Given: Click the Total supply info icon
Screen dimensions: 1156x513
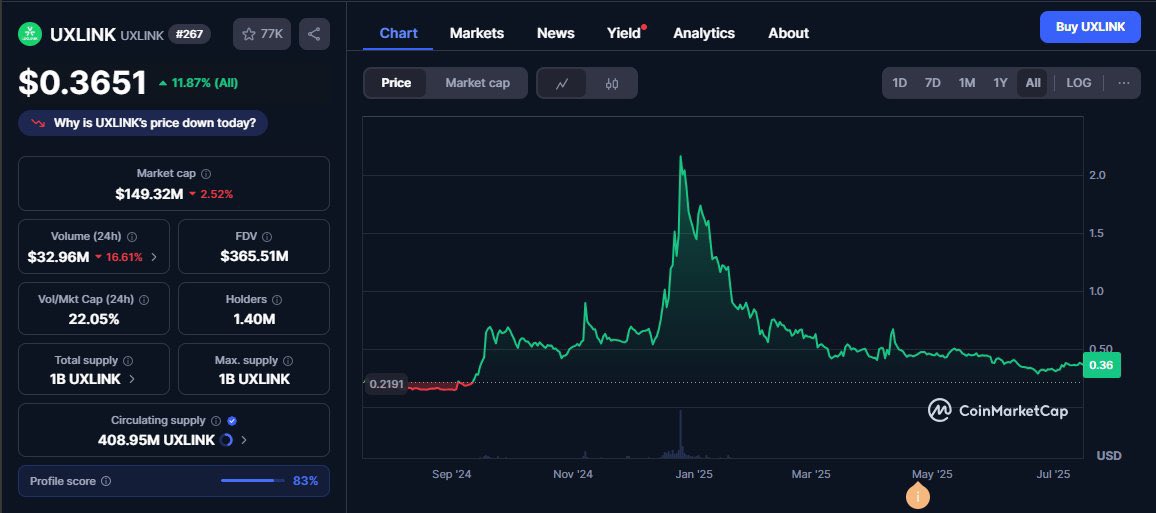Looking at the screenshot, I should coord(128,360).
